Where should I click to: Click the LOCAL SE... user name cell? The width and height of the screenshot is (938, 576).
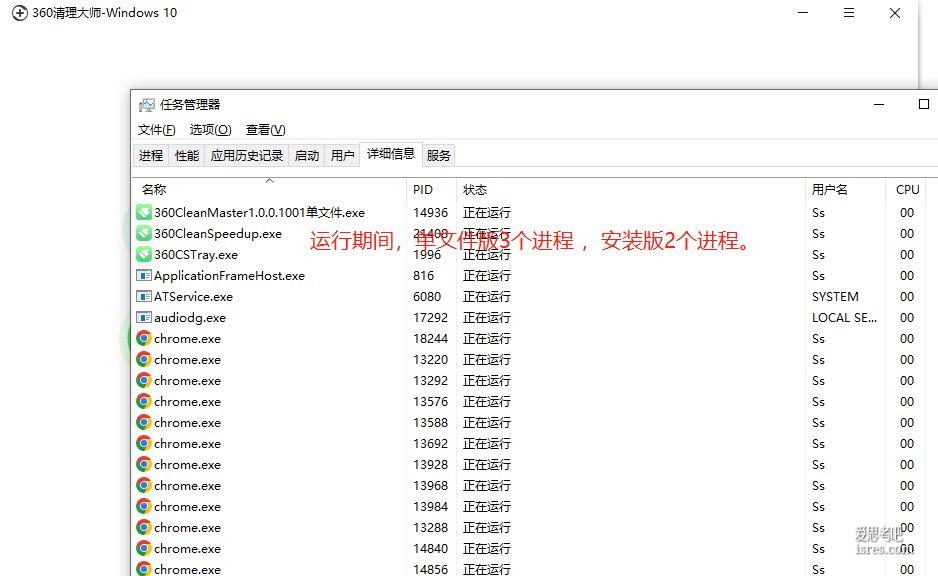844,318
